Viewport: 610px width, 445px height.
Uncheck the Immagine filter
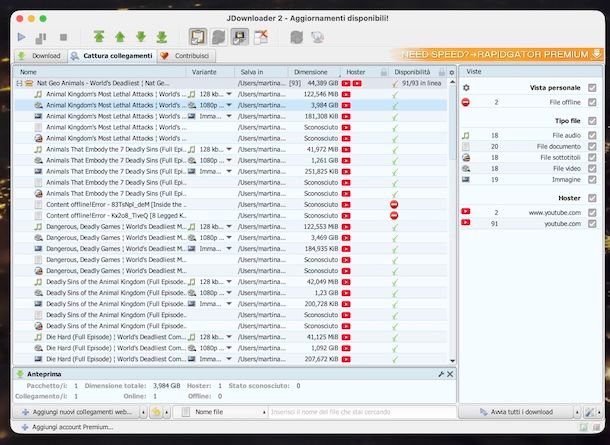592,179
